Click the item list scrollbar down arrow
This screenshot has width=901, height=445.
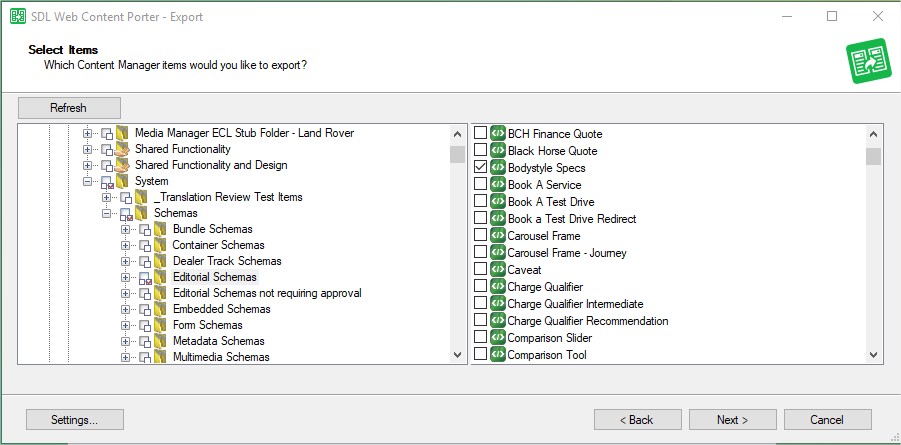pos(873,355)
